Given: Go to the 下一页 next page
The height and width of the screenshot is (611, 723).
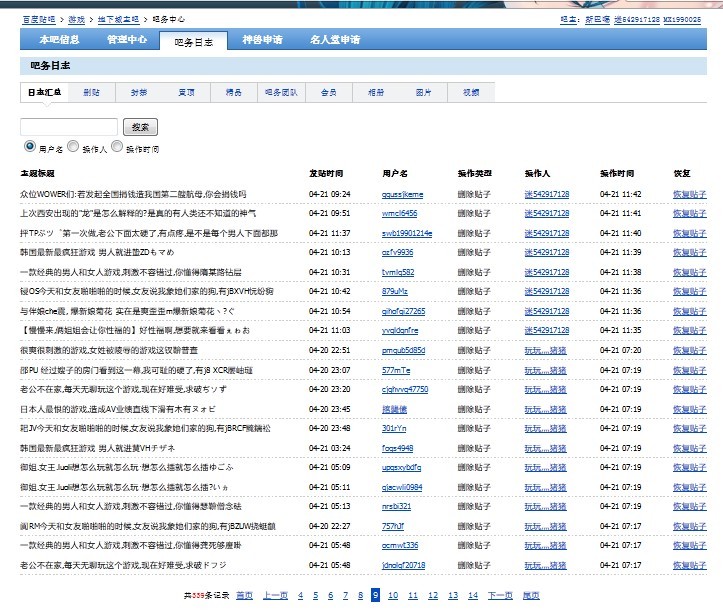Looking at the screenshot, I should click(x=500, y=595).
